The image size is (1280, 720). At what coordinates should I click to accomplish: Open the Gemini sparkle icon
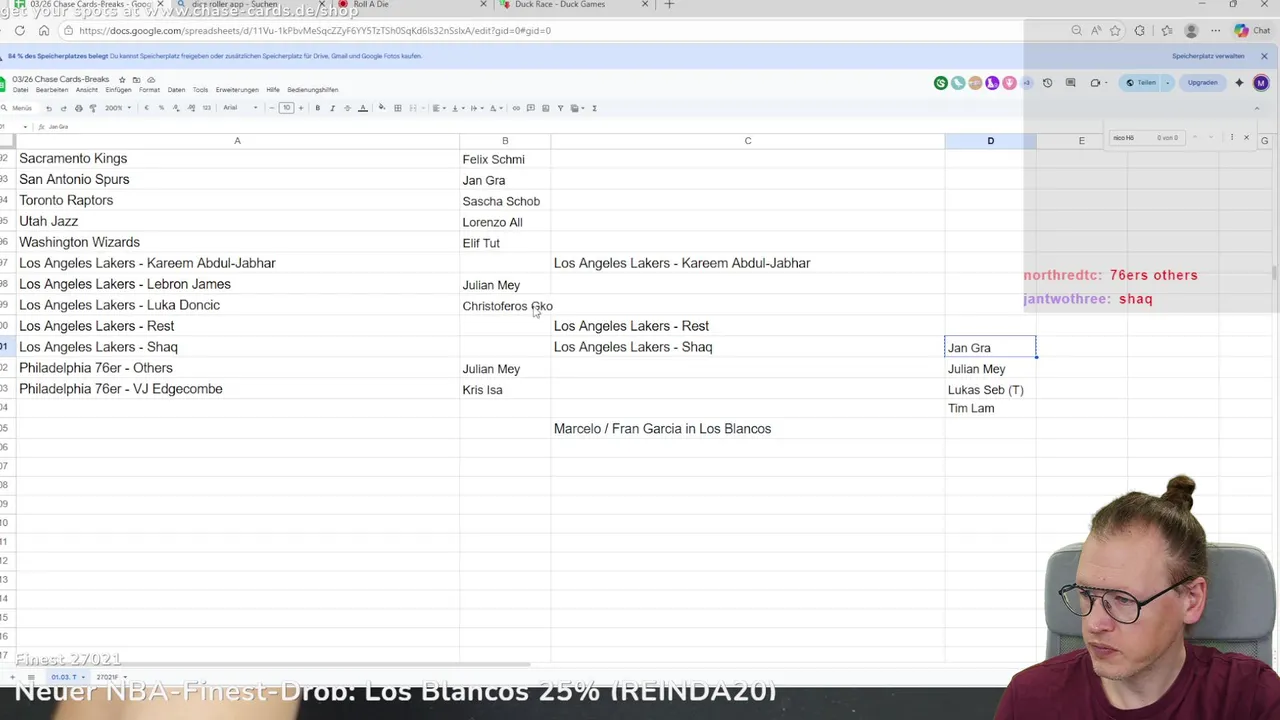tap(1239, 83)
